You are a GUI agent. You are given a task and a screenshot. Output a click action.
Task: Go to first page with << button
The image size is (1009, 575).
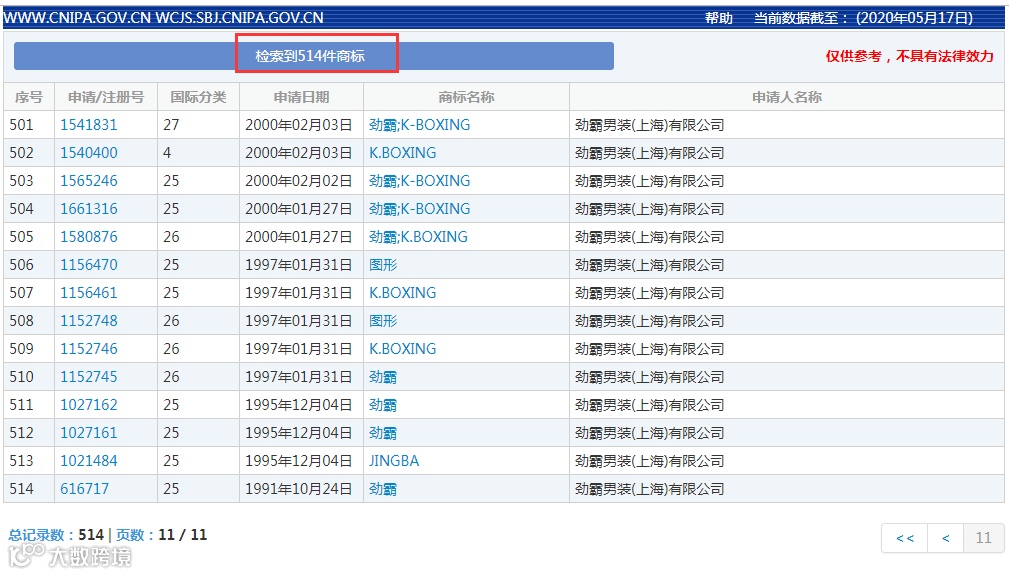905,538
